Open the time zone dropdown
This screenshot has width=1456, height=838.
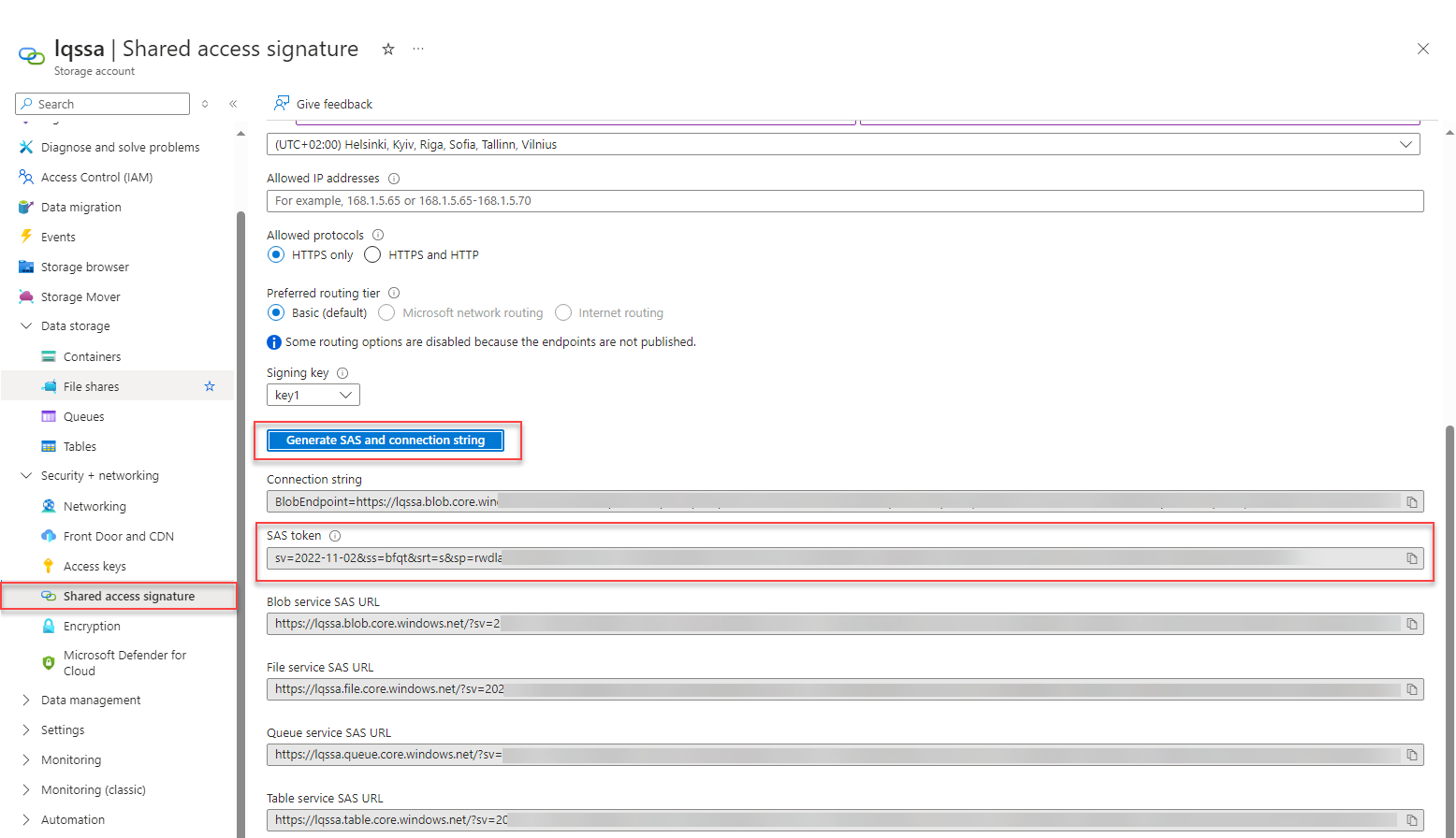(x=842, y=145)
